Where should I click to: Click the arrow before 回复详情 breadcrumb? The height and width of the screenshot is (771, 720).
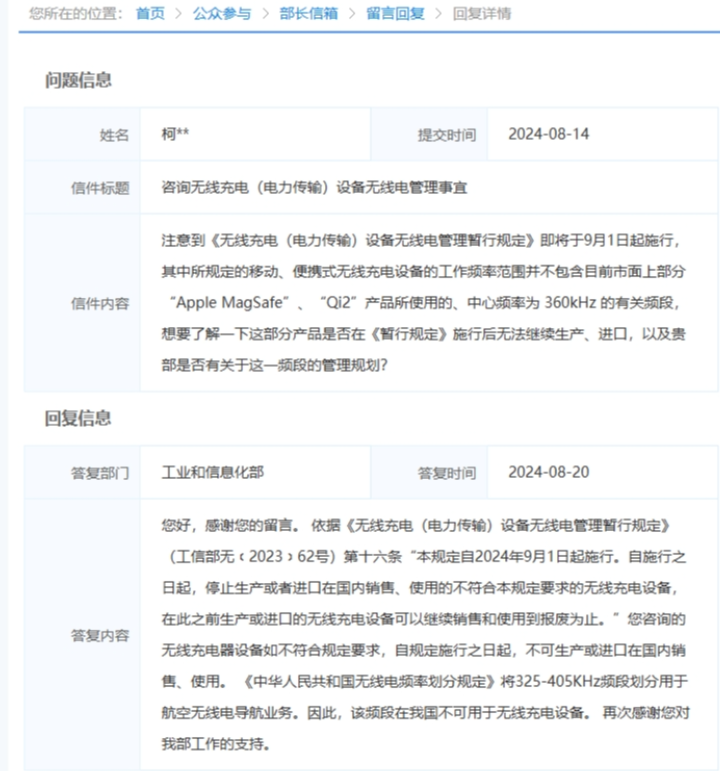pos(438,13)
